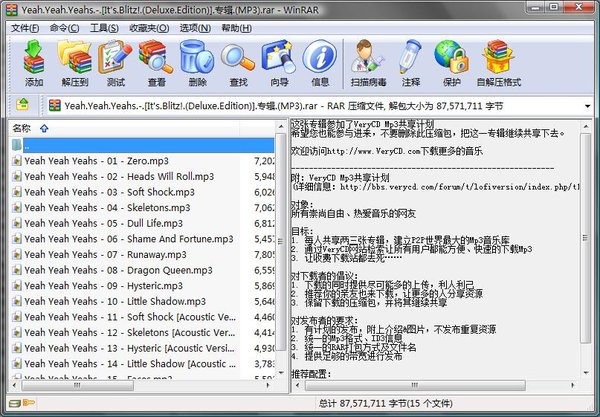This screenshot has height=417, width=600.
Task: Select file 12 - Skeletons [Acoustic Ver...
Action: [x=130, y=333]
